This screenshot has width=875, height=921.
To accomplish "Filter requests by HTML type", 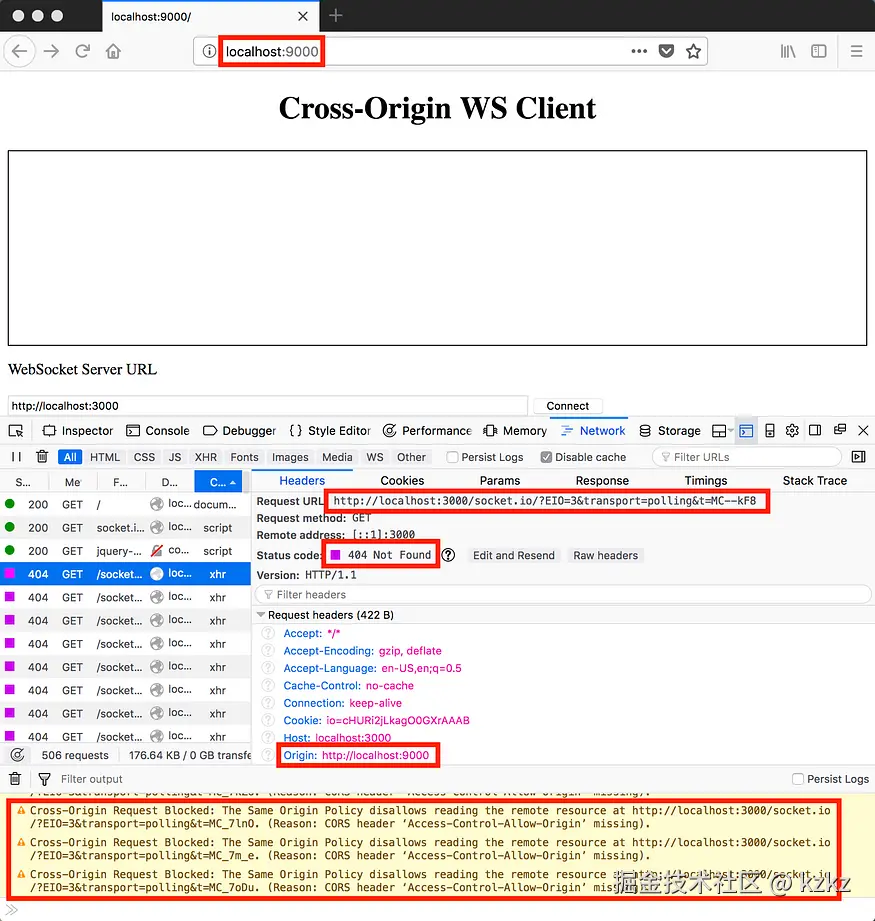I will (105, 457).
